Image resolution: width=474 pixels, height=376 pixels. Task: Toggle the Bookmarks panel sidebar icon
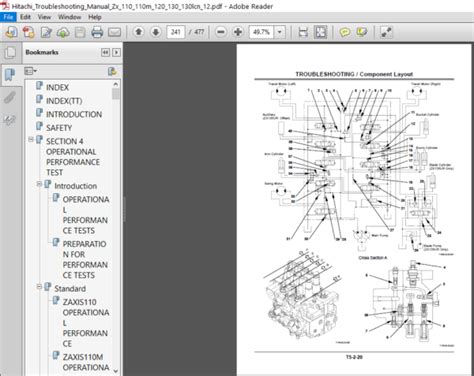click(10, 75)
